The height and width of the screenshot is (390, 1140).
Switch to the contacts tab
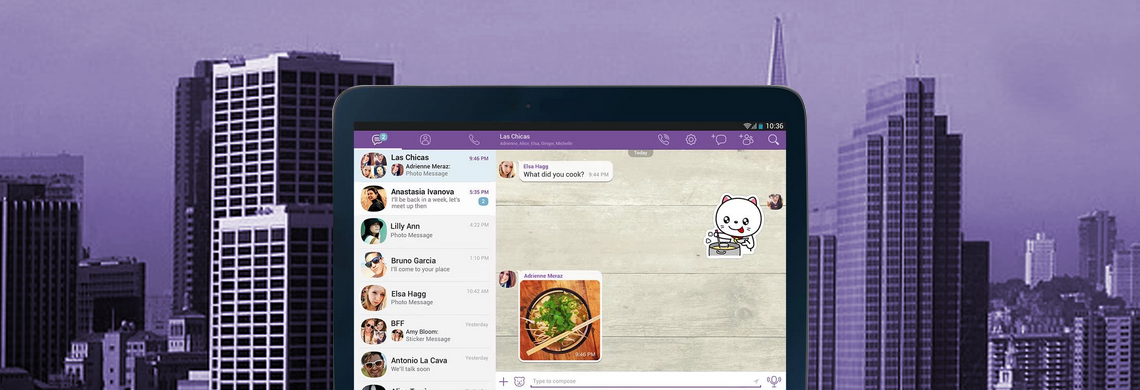click(x=425, y=140)
